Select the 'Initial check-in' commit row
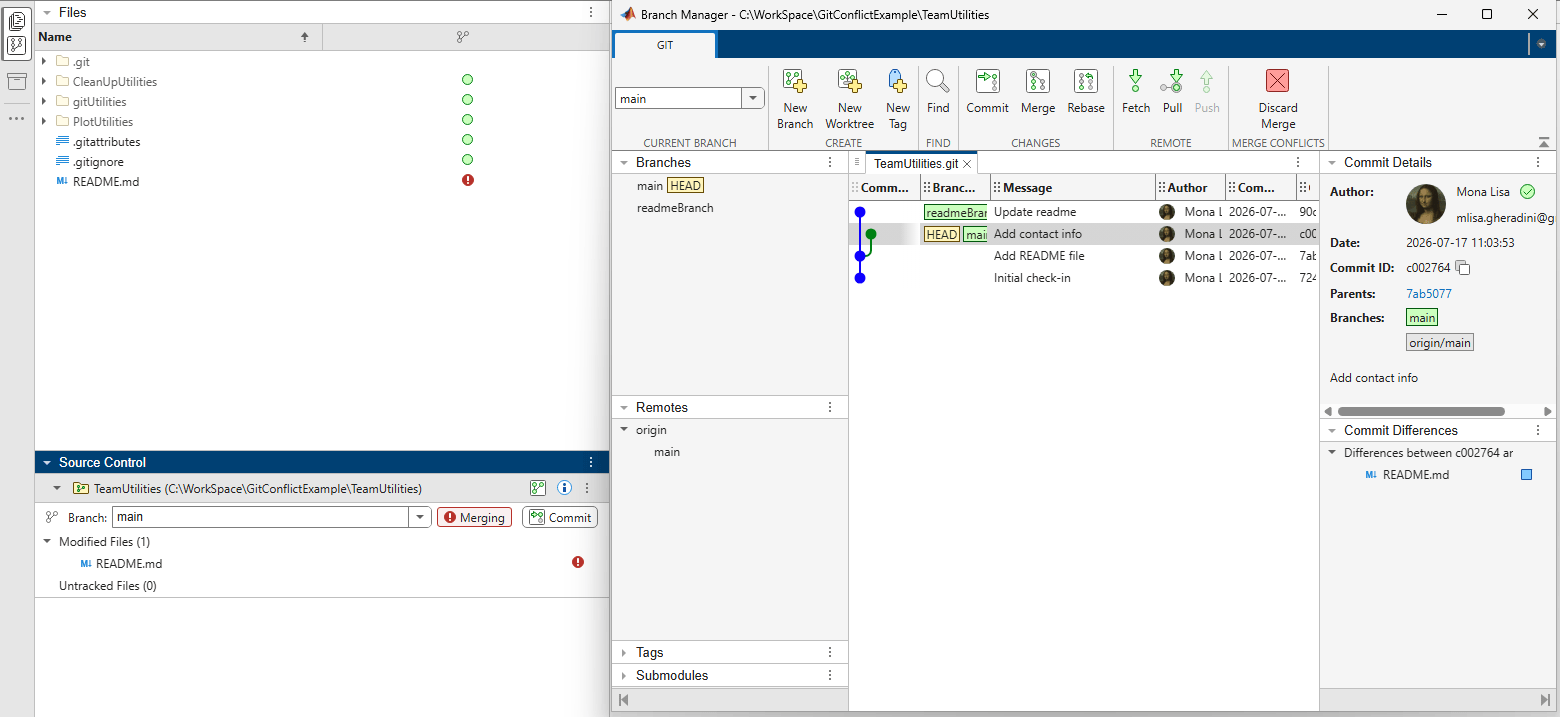The width and height of the screenshot is (1560, 717). [1083, 278]
